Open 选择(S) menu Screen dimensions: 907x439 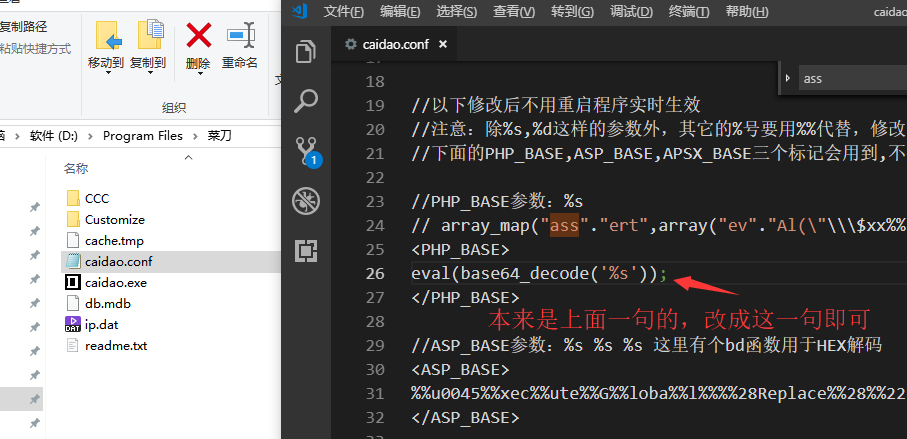(457, 11)
